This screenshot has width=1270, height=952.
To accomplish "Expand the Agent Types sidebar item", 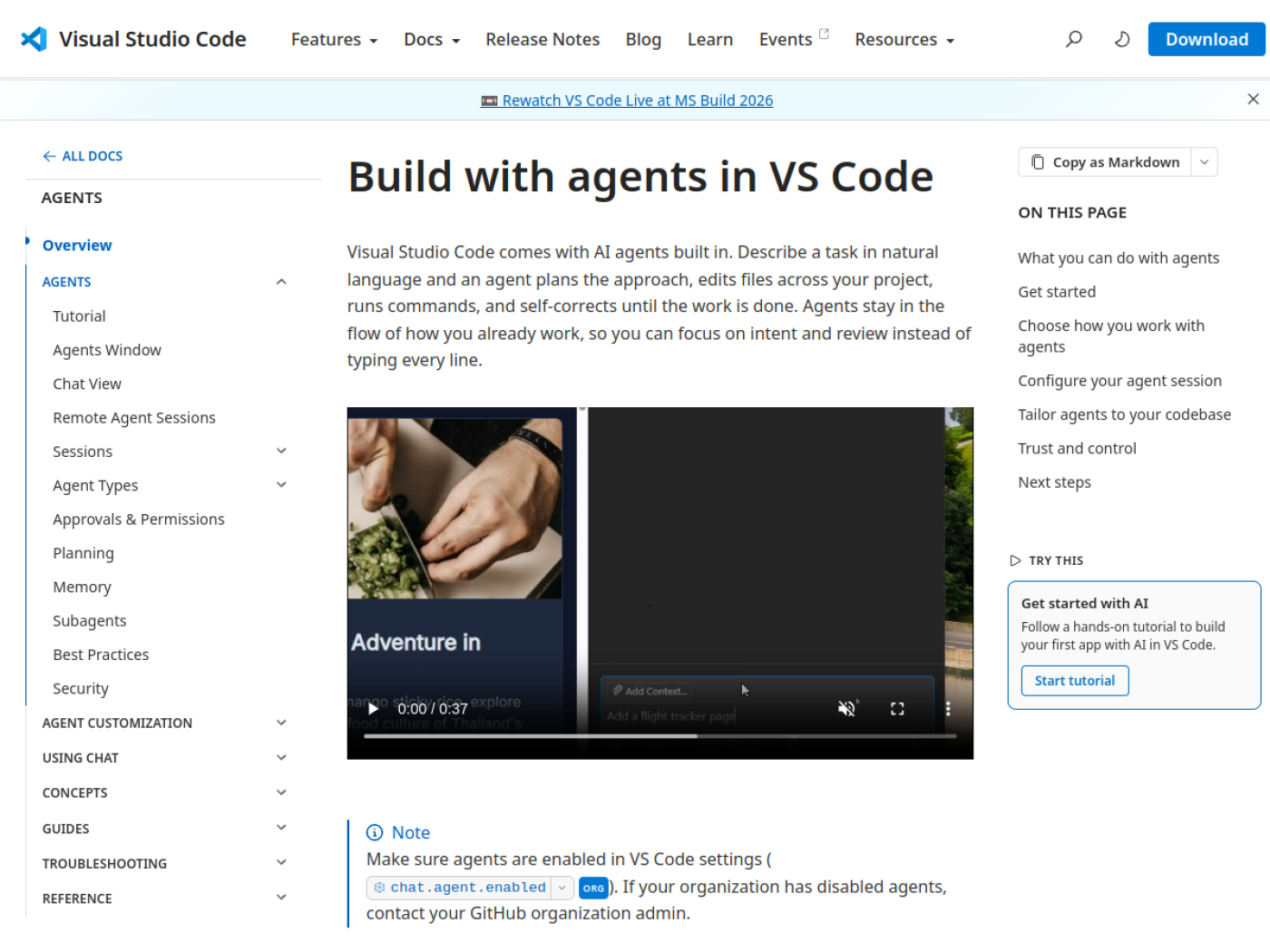I will coord(281,485).
